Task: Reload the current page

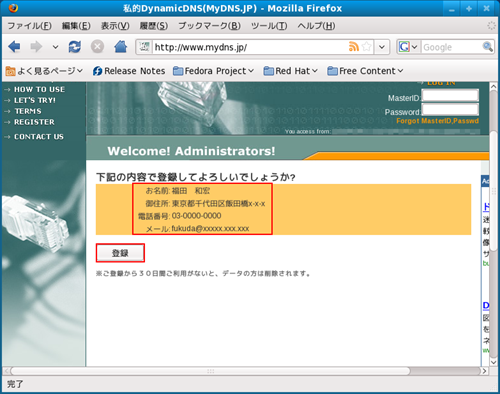Action: click(75, 47)
